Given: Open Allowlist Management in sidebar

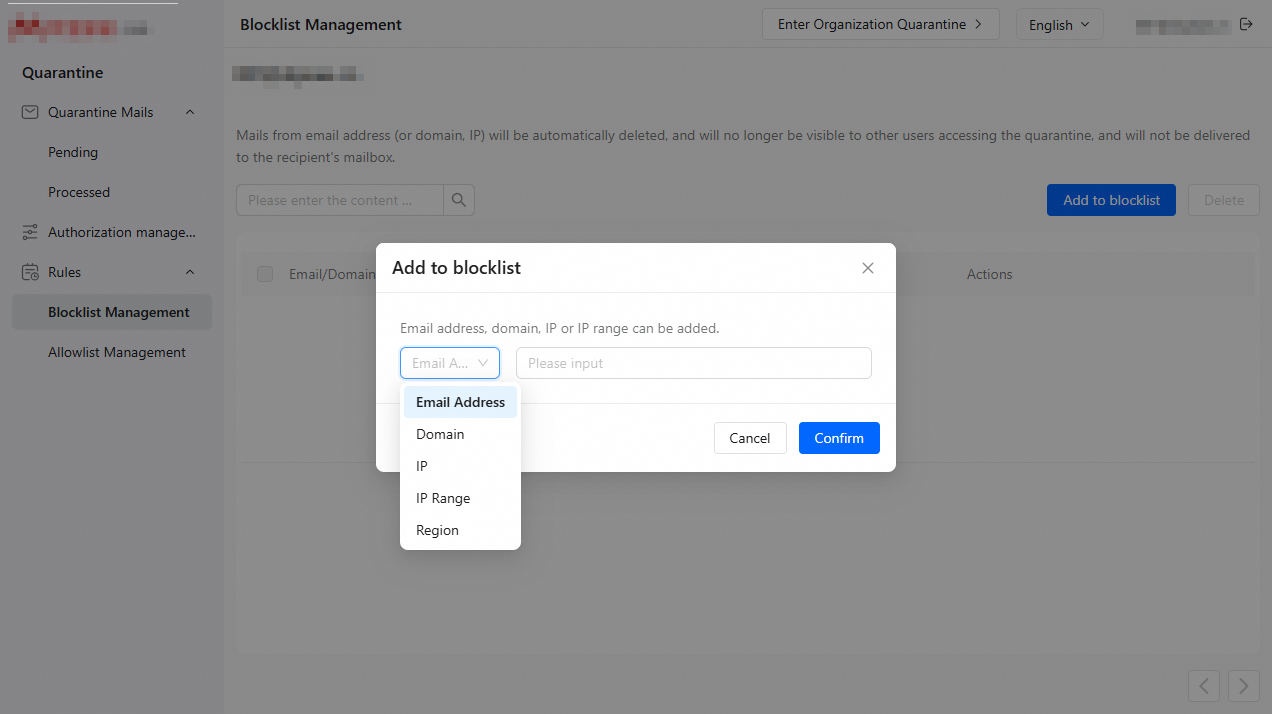Looking at the screenshot, I should (117, 352).
